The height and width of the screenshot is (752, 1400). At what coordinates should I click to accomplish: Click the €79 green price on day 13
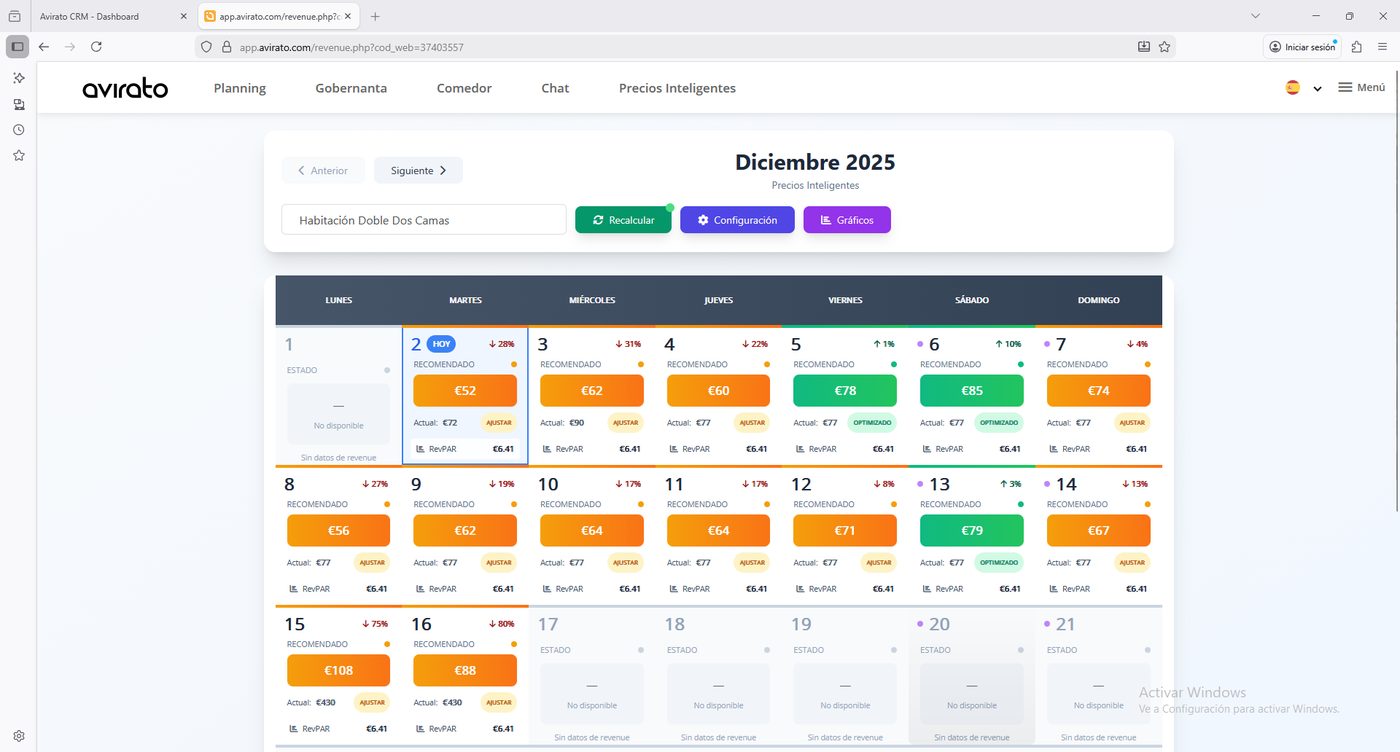972,530
